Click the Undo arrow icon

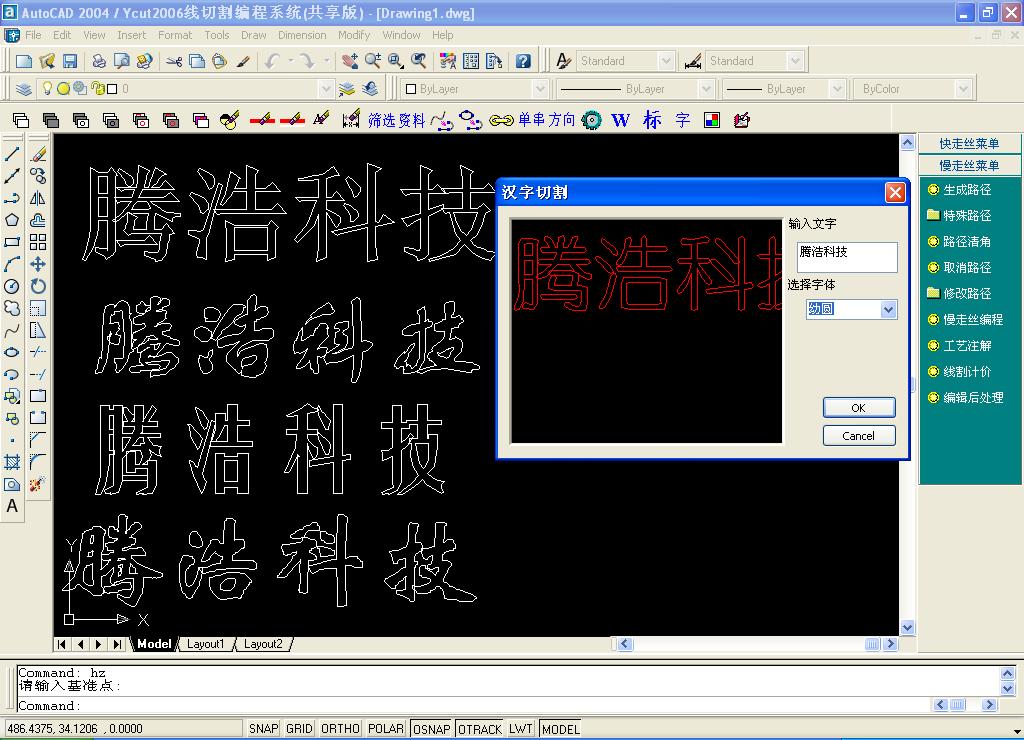pyautogui.click(x=272, y=61)
